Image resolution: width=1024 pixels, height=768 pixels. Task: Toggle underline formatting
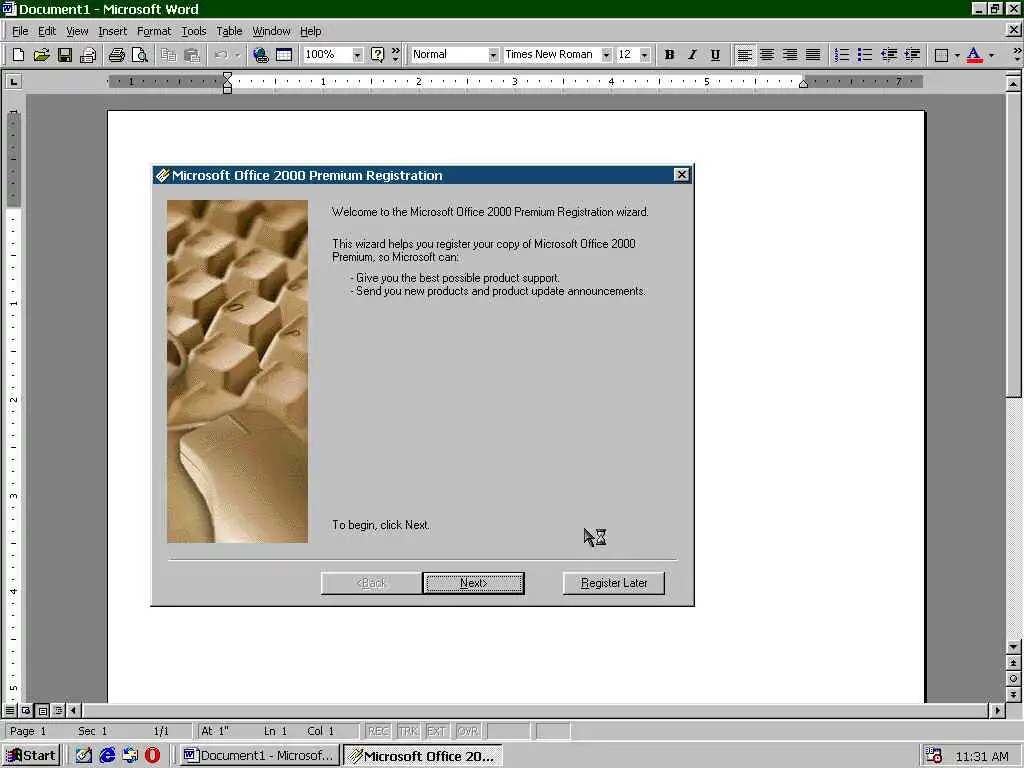click(x=715, y=55)
